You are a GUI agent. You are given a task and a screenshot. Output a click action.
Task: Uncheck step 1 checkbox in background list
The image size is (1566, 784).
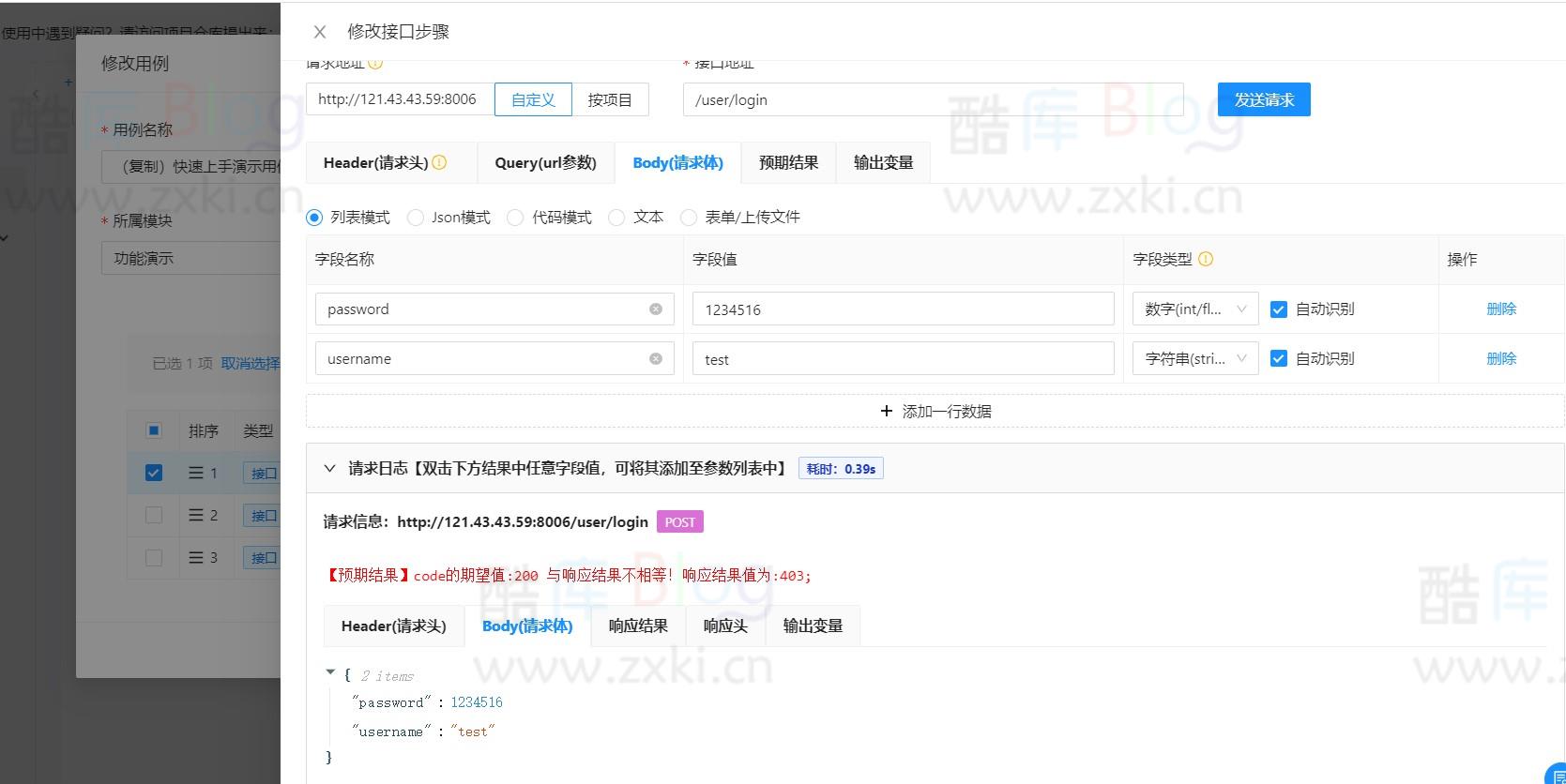tap(154, 473)
